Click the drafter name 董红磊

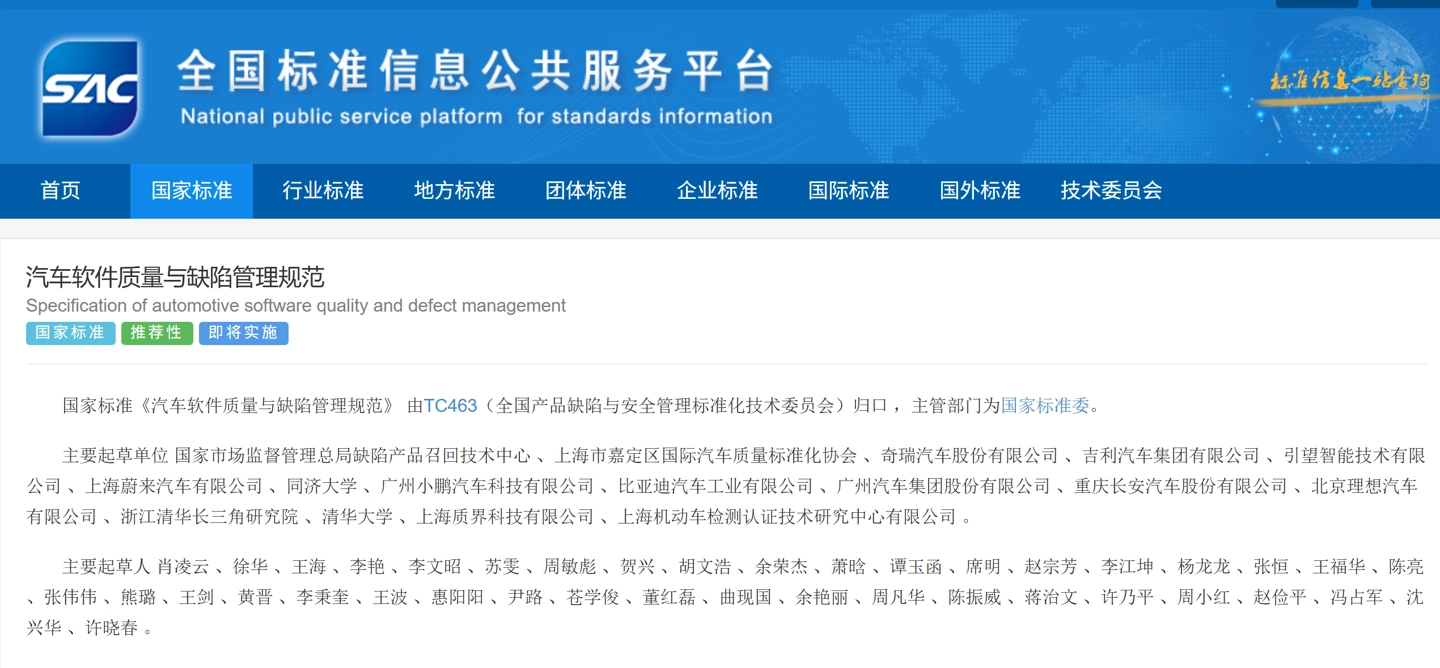(x=669, y=598)
